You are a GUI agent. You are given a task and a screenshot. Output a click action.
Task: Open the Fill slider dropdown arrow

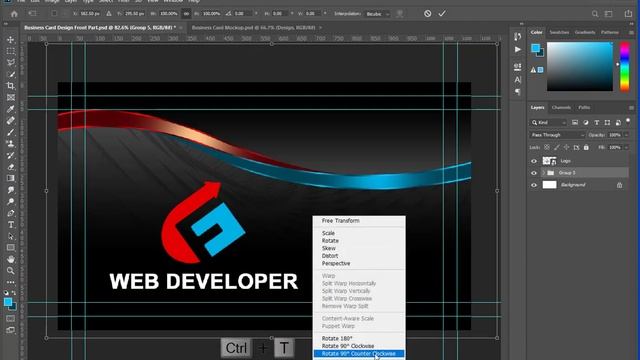pos(626,147)
